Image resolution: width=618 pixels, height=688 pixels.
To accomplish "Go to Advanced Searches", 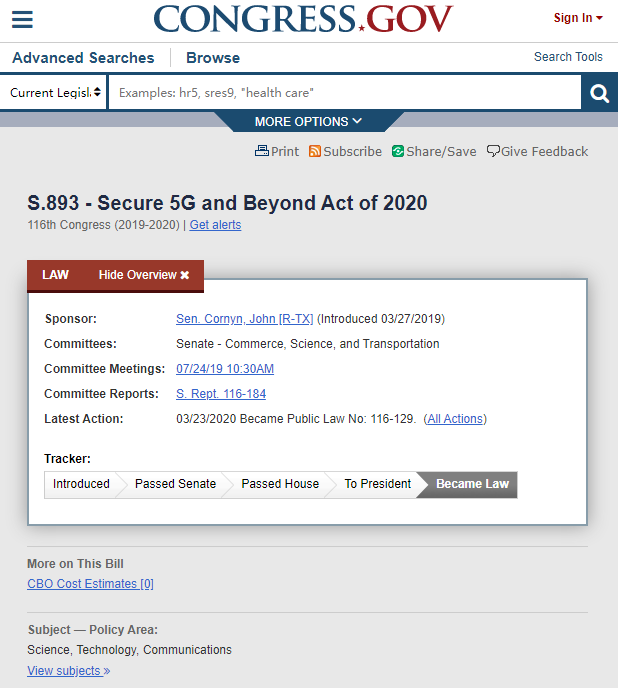I will pos(83,58).
